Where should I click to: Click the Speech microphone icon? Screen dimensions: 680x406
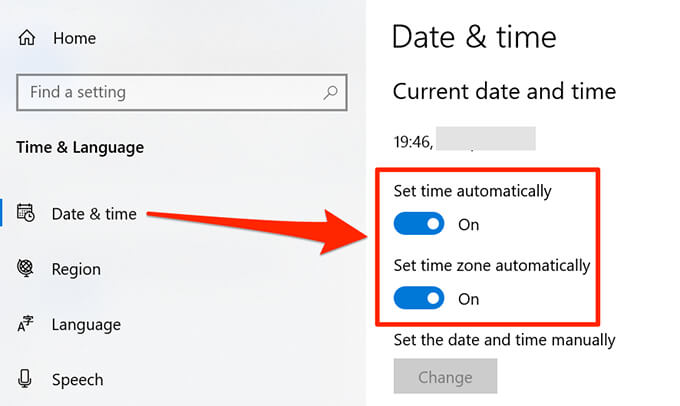27,380
